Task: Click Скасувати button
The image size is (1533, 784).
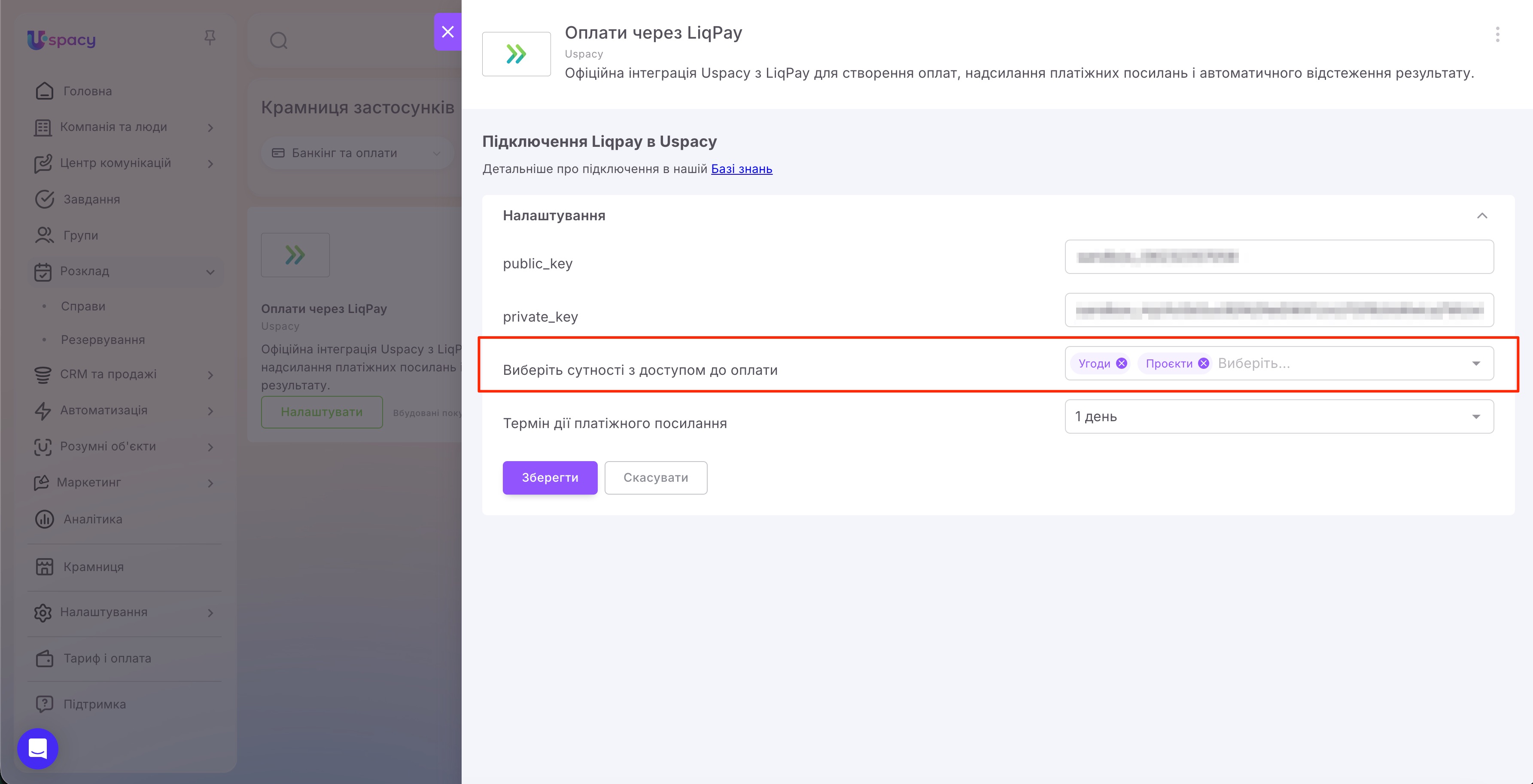Action: click(x=656, y=478)
